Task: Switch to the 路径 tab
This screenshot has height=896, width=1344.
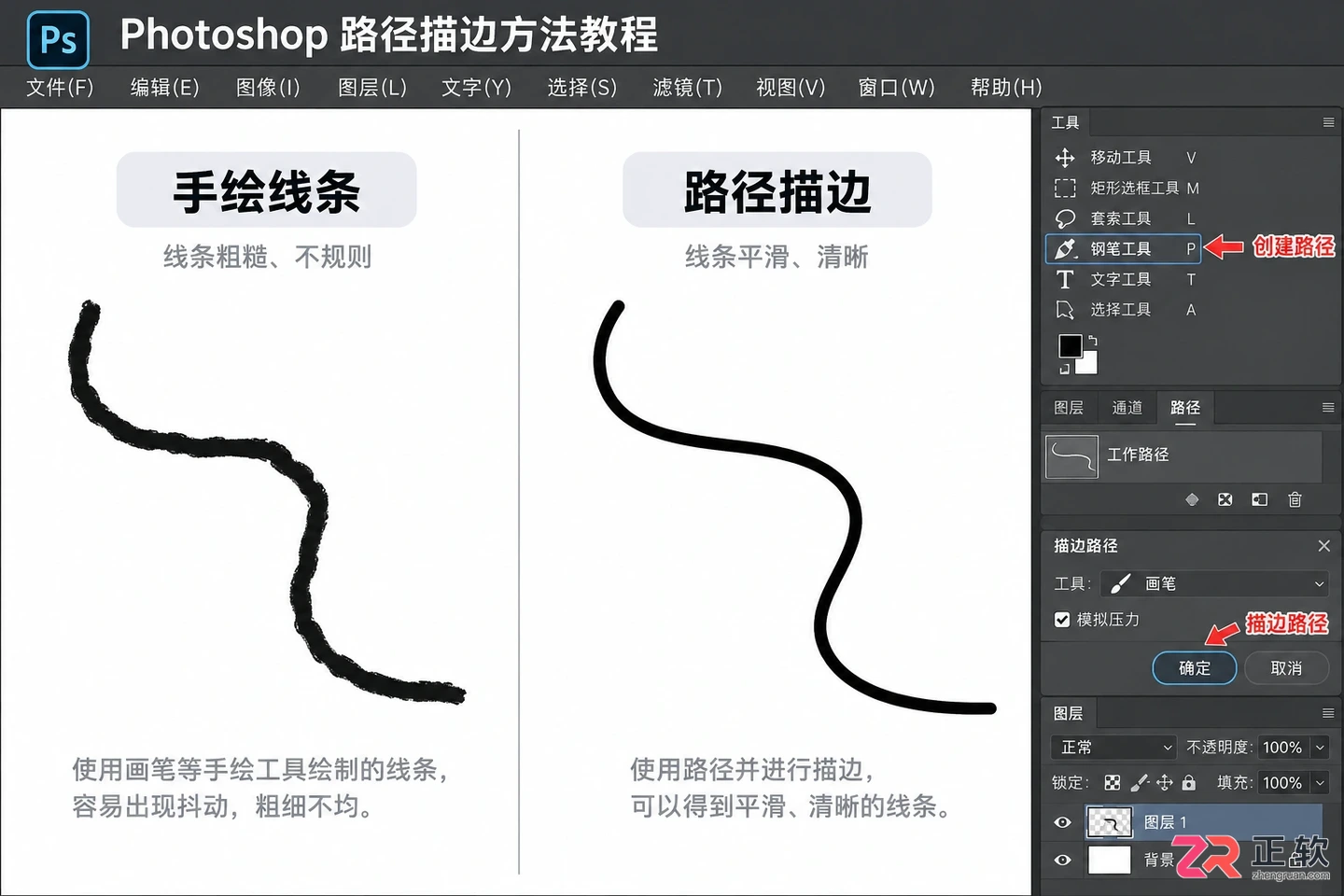Action: [x=1185, y=408]
